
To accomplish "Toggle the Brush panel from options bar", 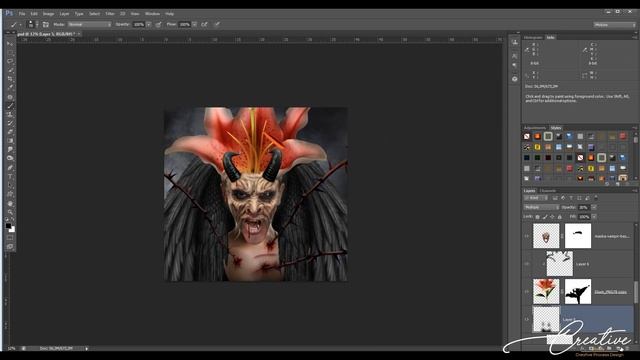I will pyautogui.click(x=46, y=24).
